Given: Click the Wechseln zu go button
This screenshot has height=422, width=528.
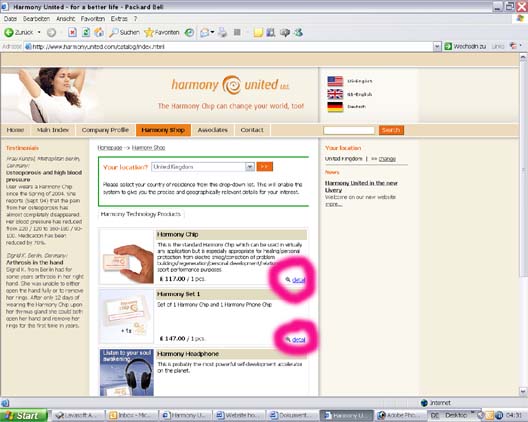Looking at the screenshot, I should (465, 46).
